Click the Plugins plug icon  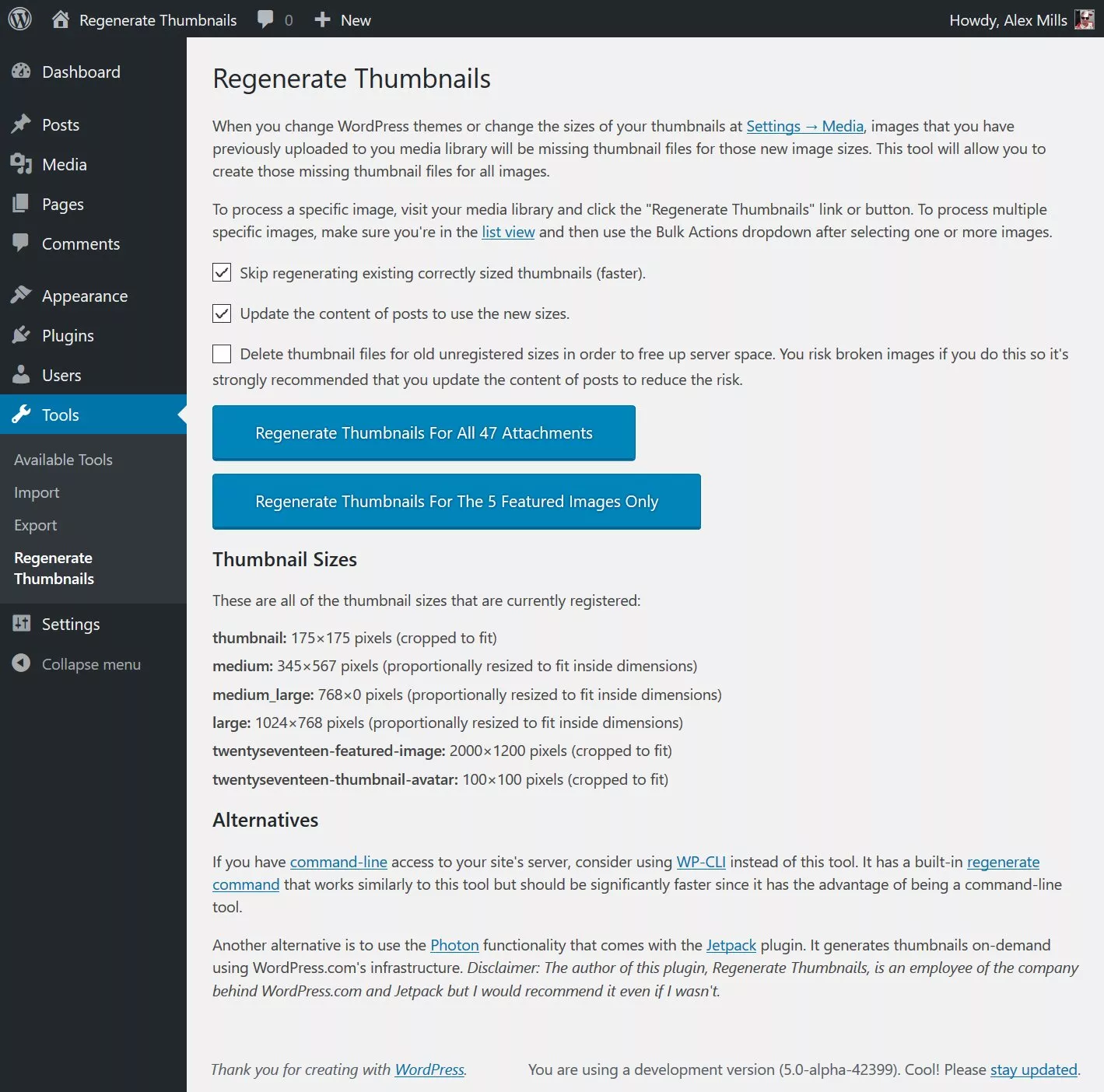[22, 335]
